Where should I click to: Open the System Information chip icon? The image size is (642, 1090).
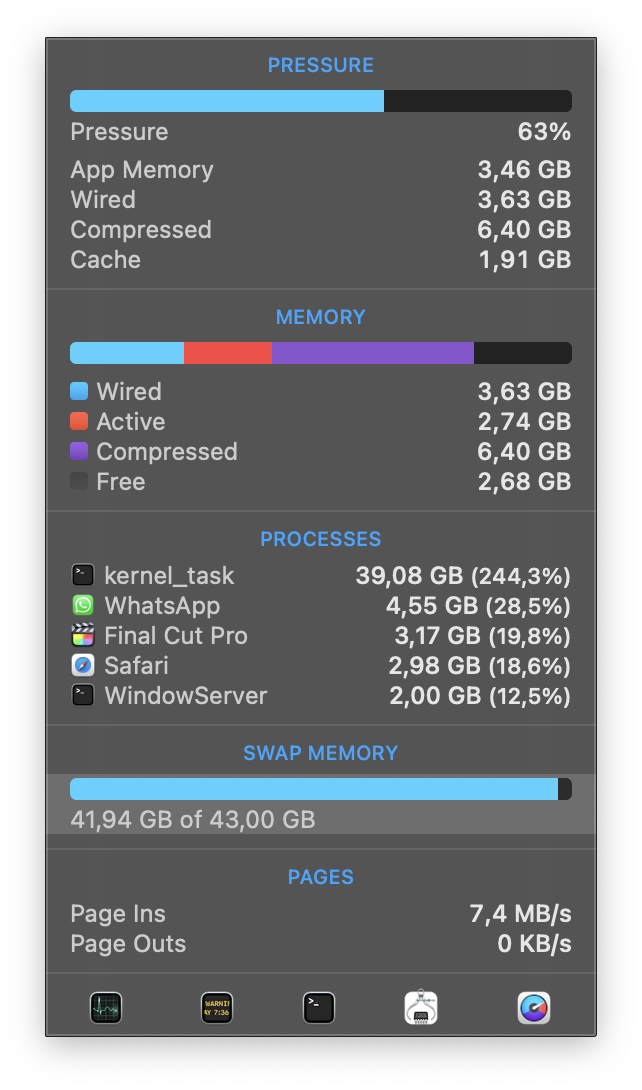click(421, 1007)
